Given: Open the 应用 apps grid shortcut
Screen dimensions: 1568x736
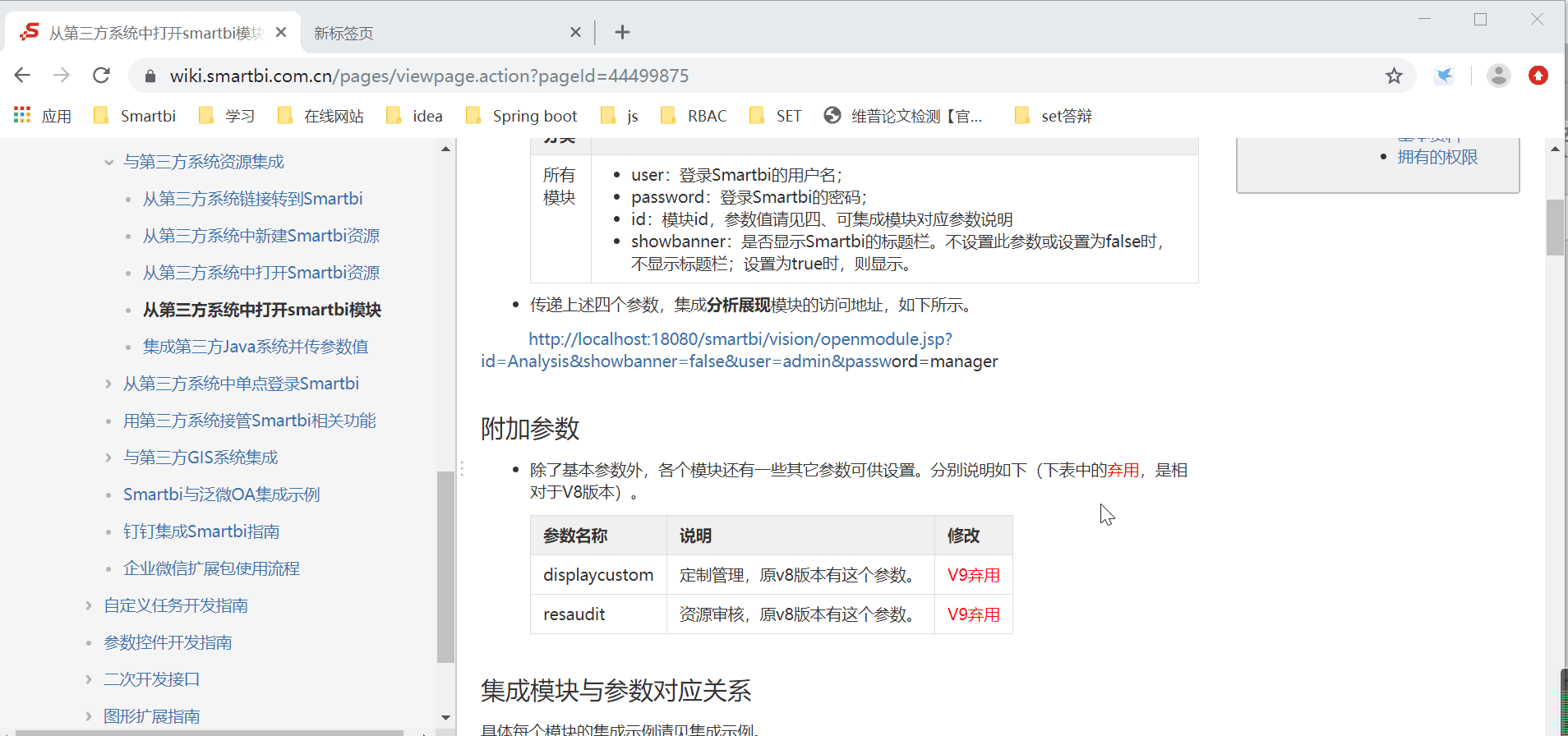Looking at the screenshot, I should [43, 116].
